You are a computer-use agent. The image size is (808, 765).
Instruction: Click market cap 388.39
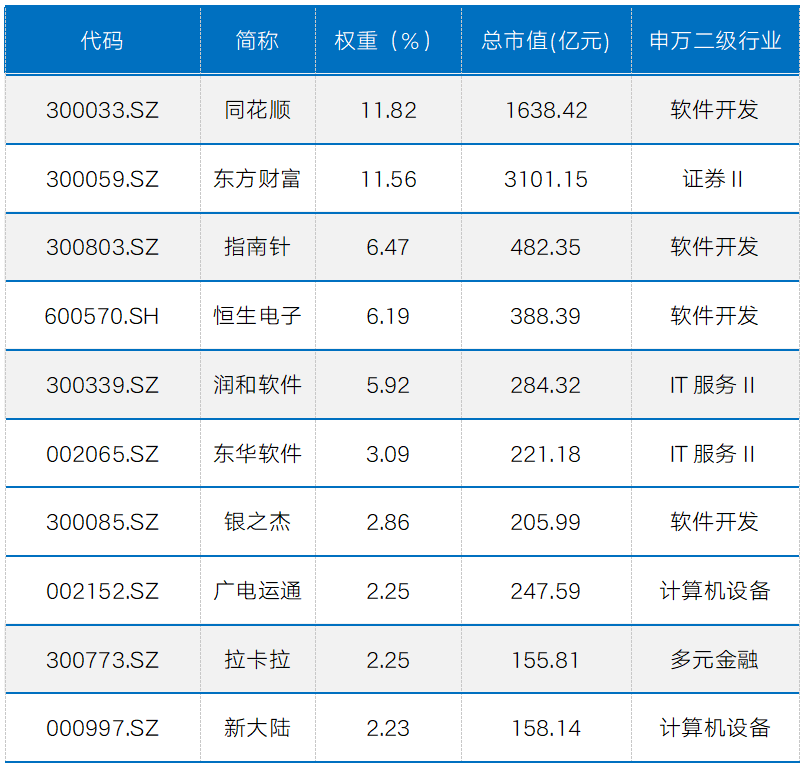pos(546,316)
